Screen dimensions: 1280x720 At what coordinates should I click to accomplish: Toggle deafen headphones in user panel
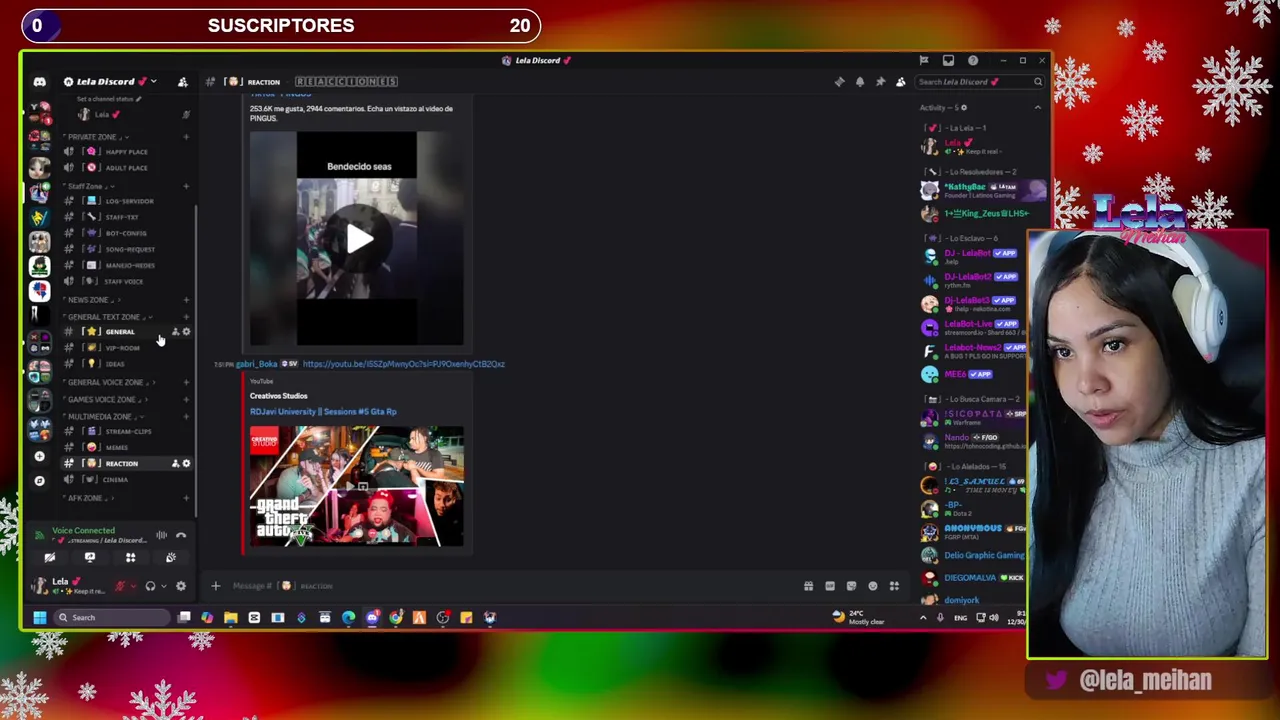point(150,586)
